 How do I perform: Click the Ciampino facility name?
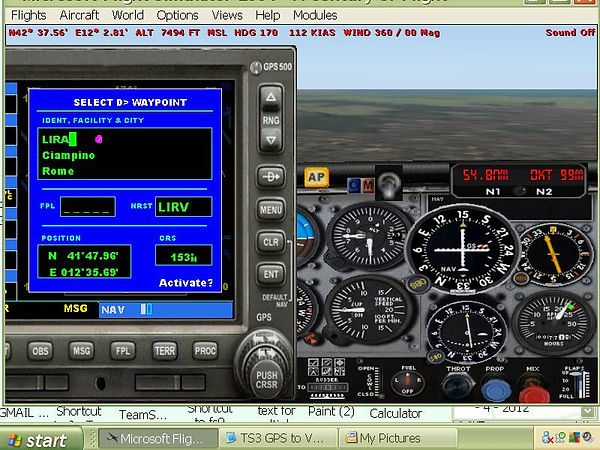tap(68, 155)
